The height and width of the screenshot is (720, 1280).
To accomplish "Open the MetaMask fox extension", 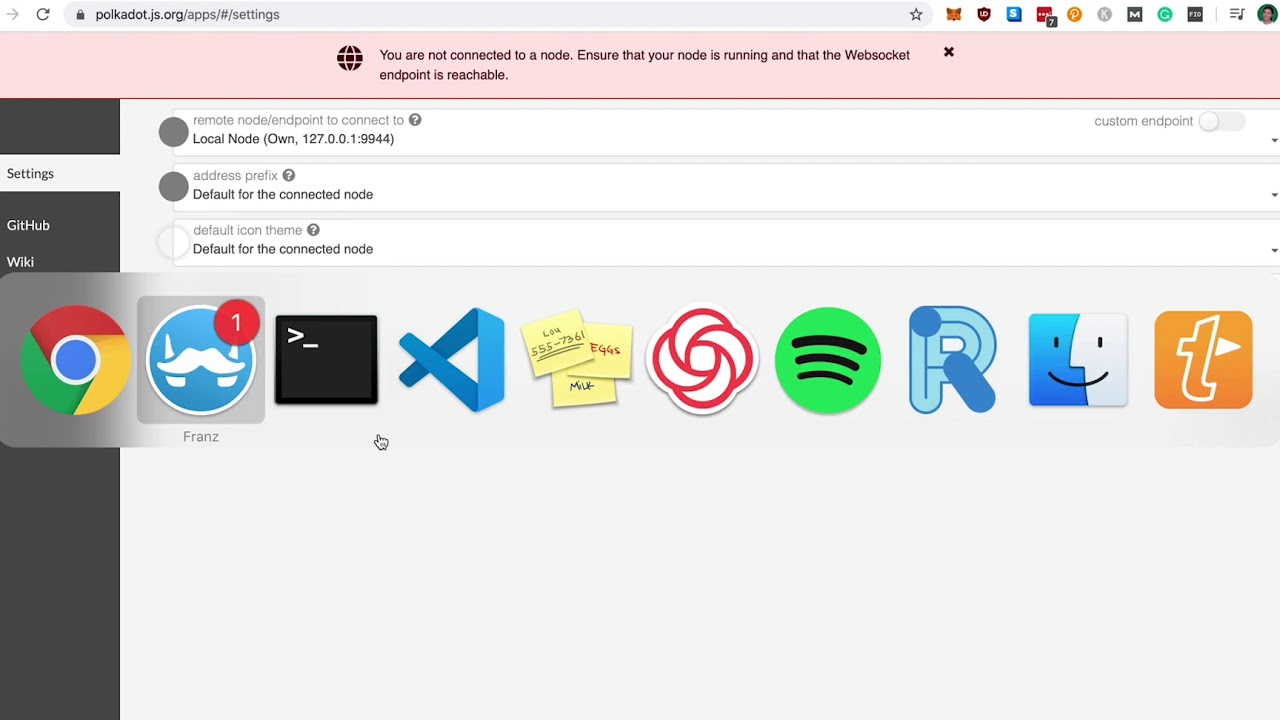I will 954,14.
